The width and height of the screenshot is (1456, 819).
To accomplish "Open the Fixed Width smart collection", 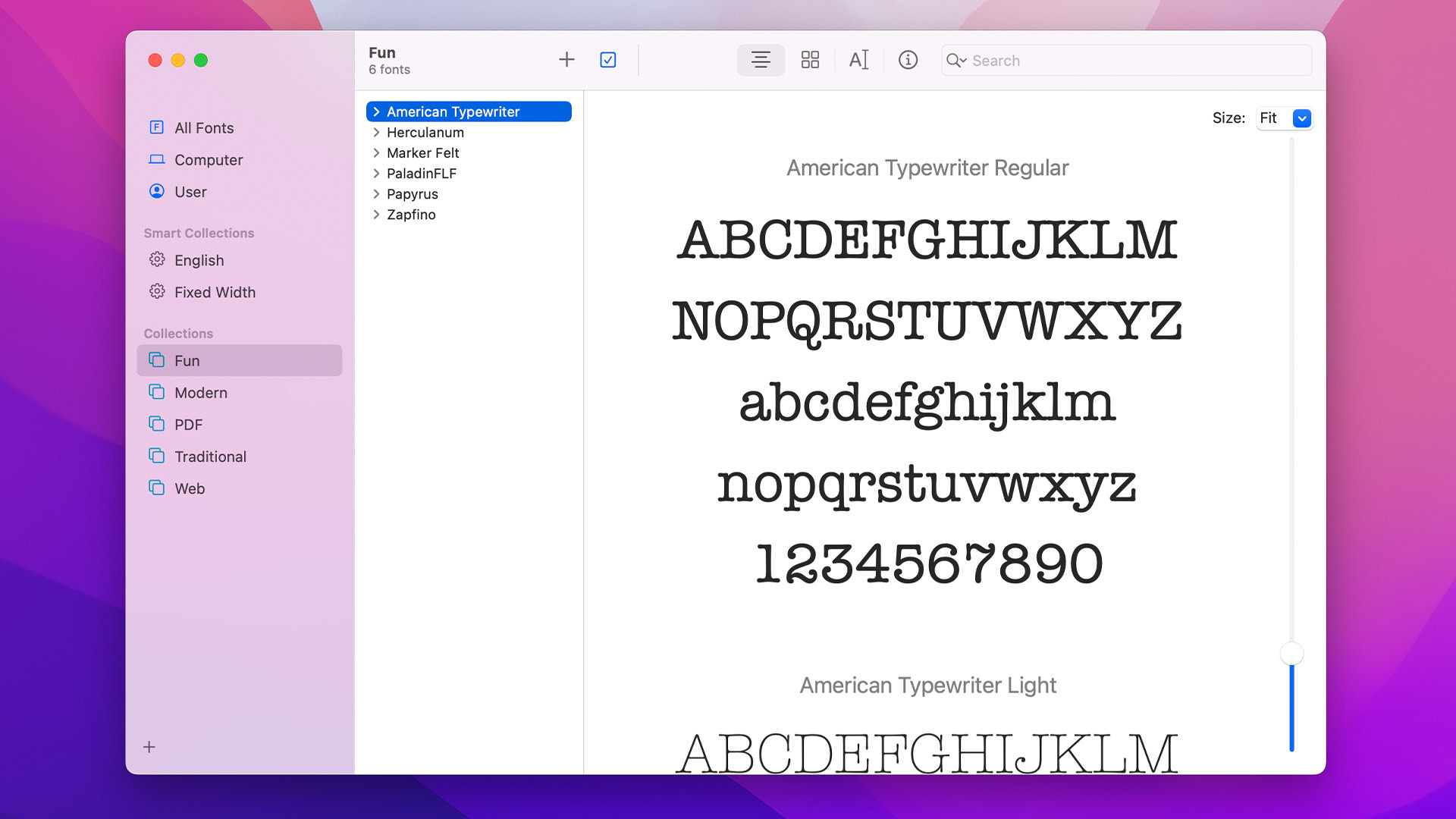I will click(x=215, y=292).
